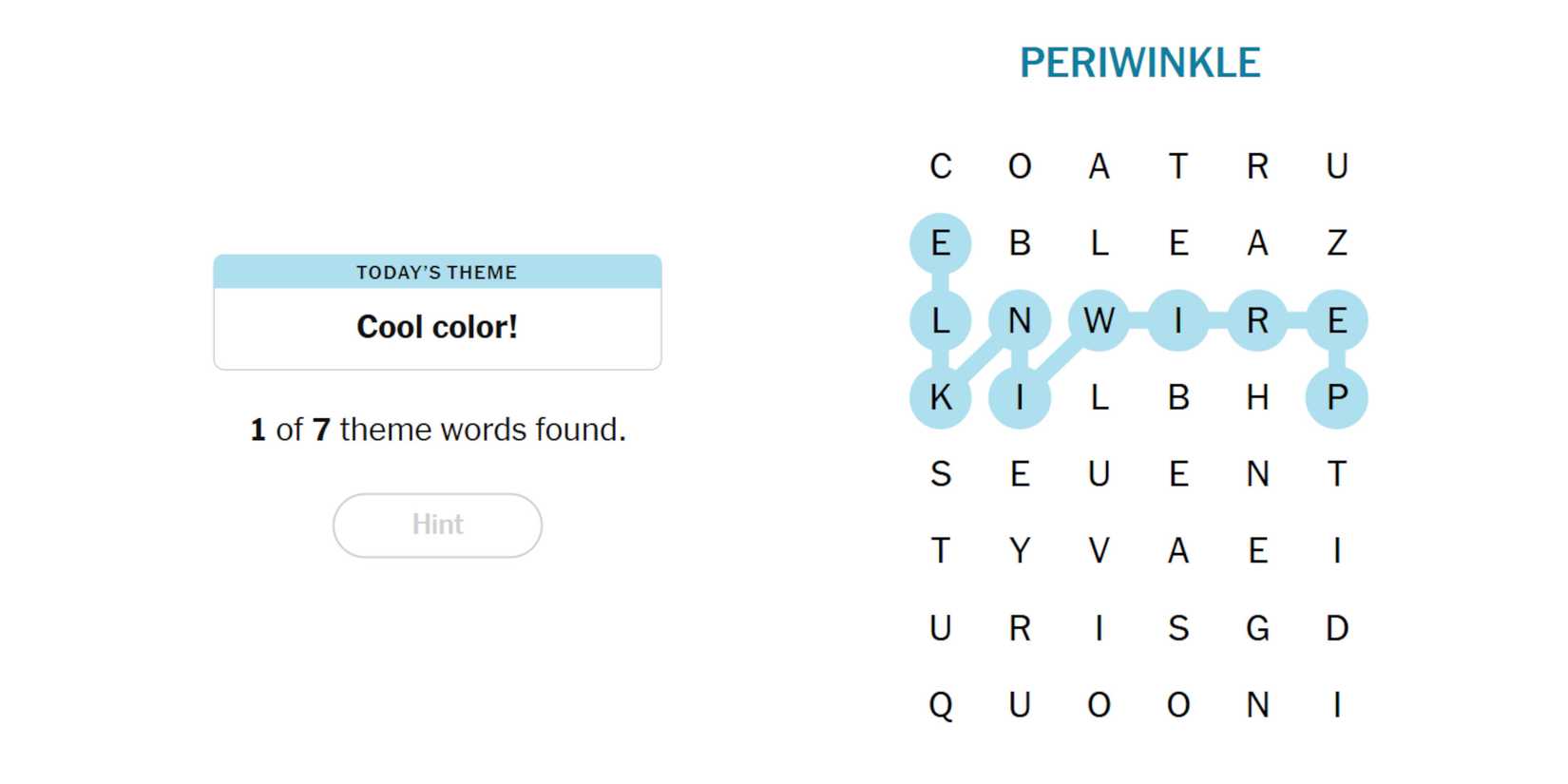Viewport: 1568px width, 784px height.
Task: Select the letter Q in the grid
Action: [940, 705]
